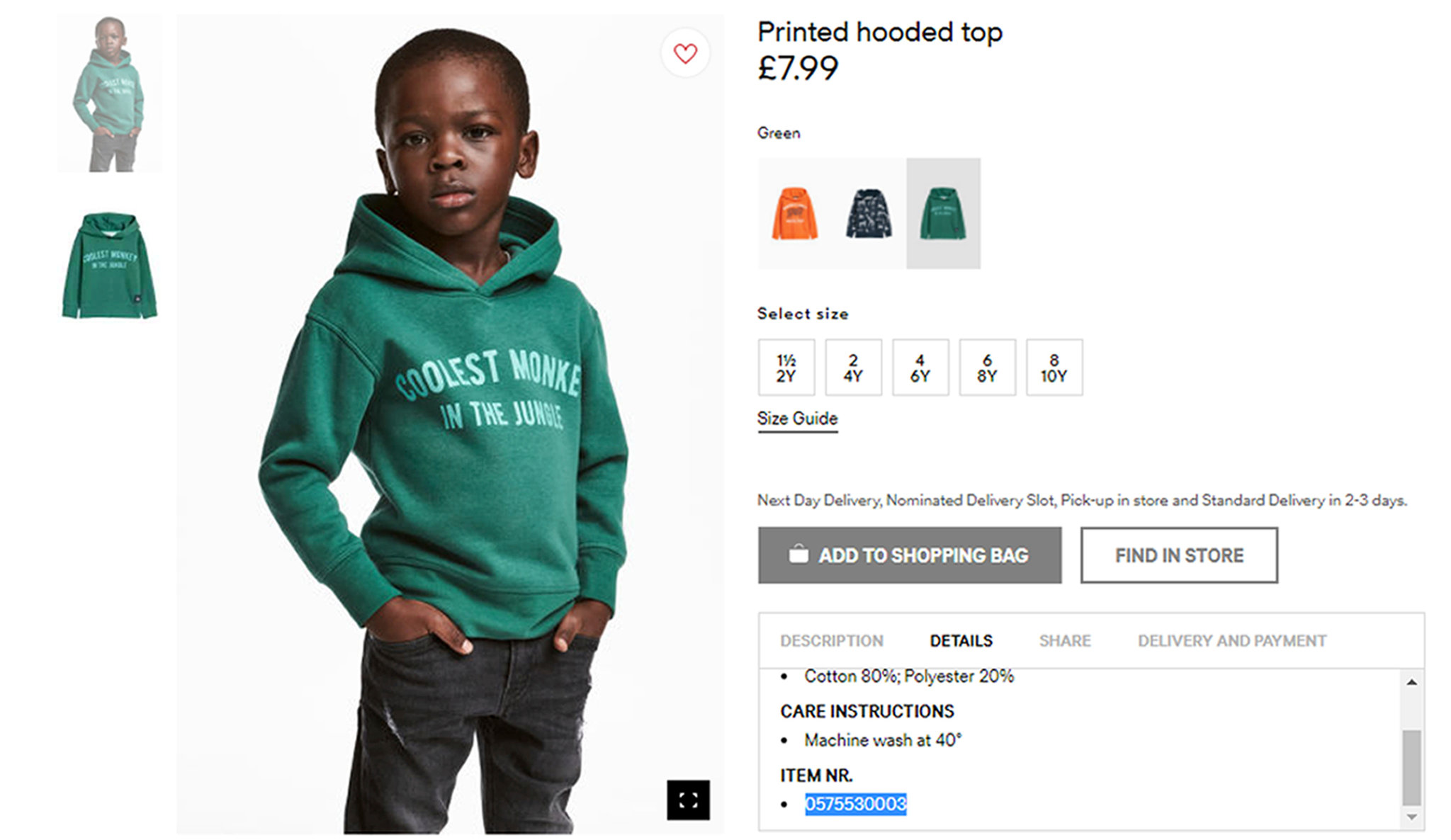Open the Size Guide link
The image size is (1451, 840).
click(x=797, y=419)
